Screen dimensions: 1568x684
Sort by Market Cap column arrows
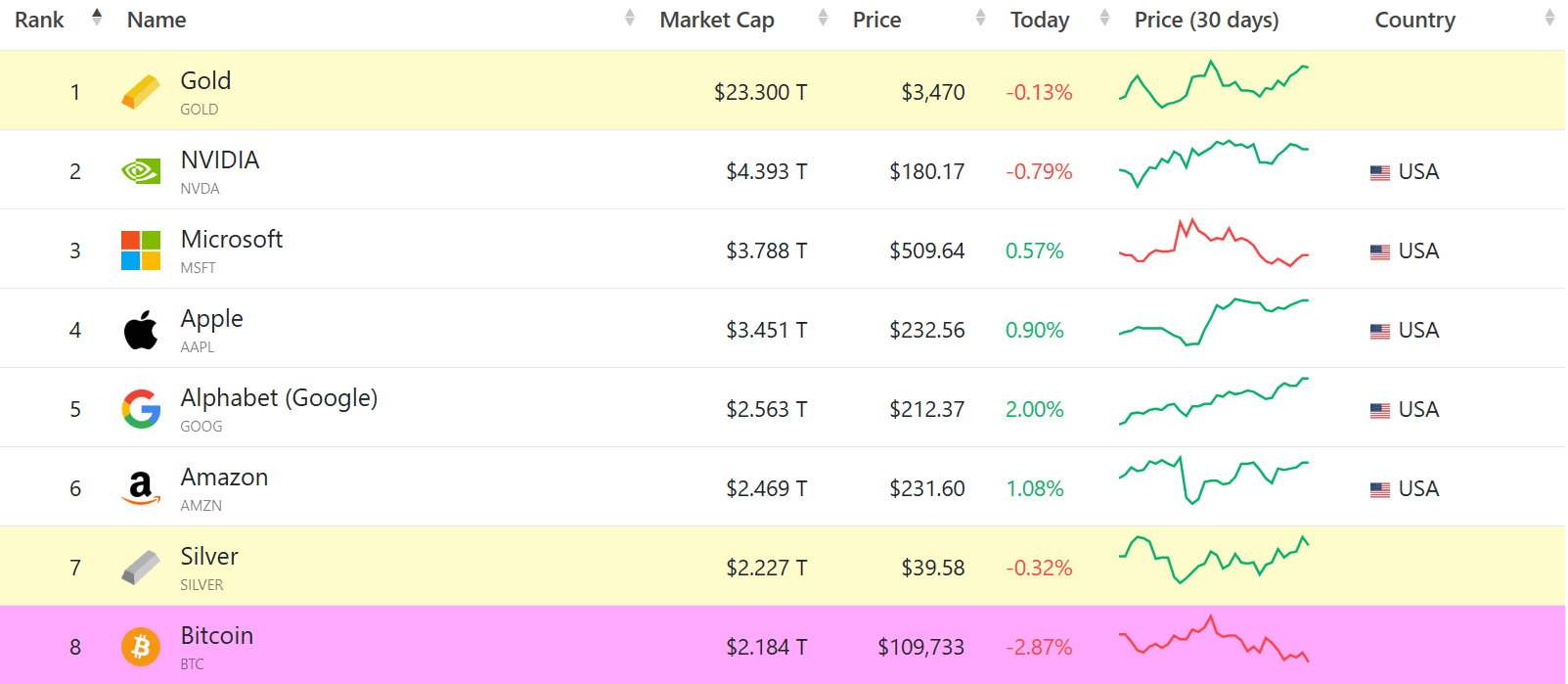click(x=823, y=18)
